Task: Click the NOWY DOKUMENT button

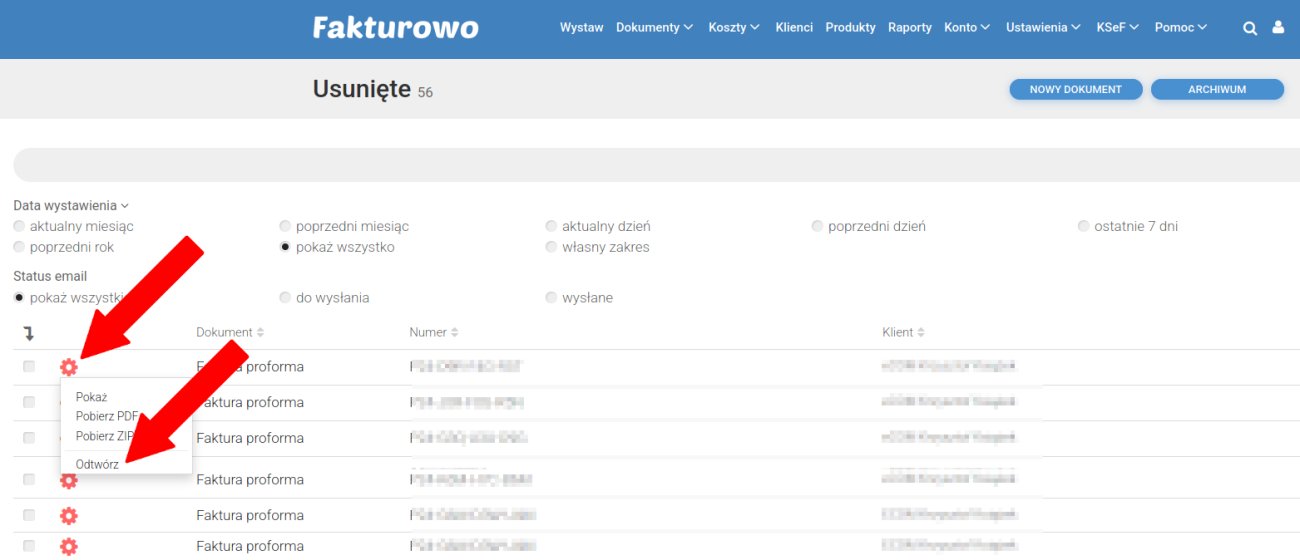Action: (1076, 89)
